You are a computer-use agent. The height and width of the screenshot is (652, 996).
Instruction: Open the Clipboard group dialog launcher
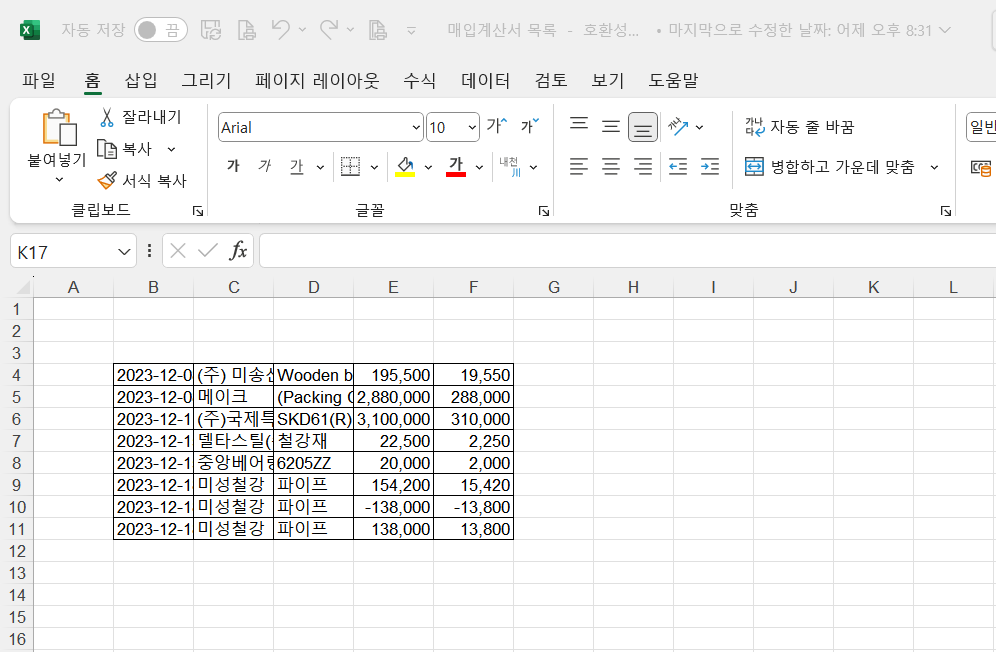(x=198, y=211)
